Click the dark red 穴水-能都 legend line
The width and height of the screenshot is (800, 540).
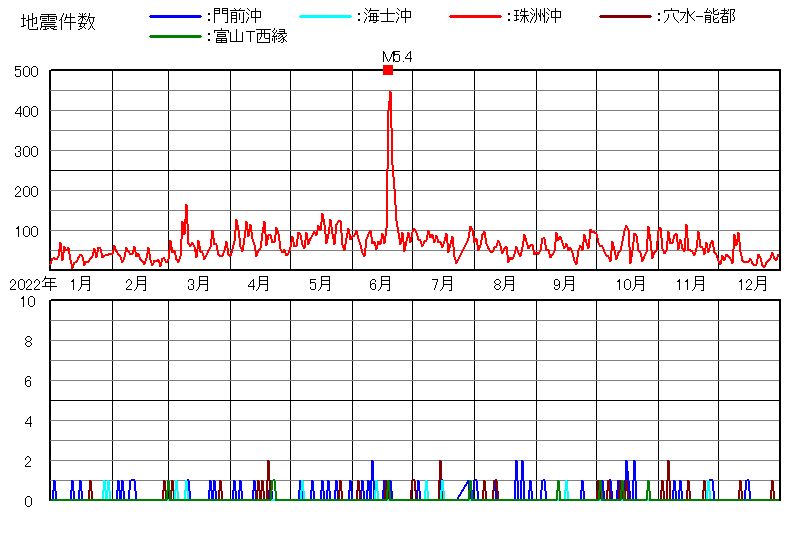pyautogui.click(x=626, y=17)
